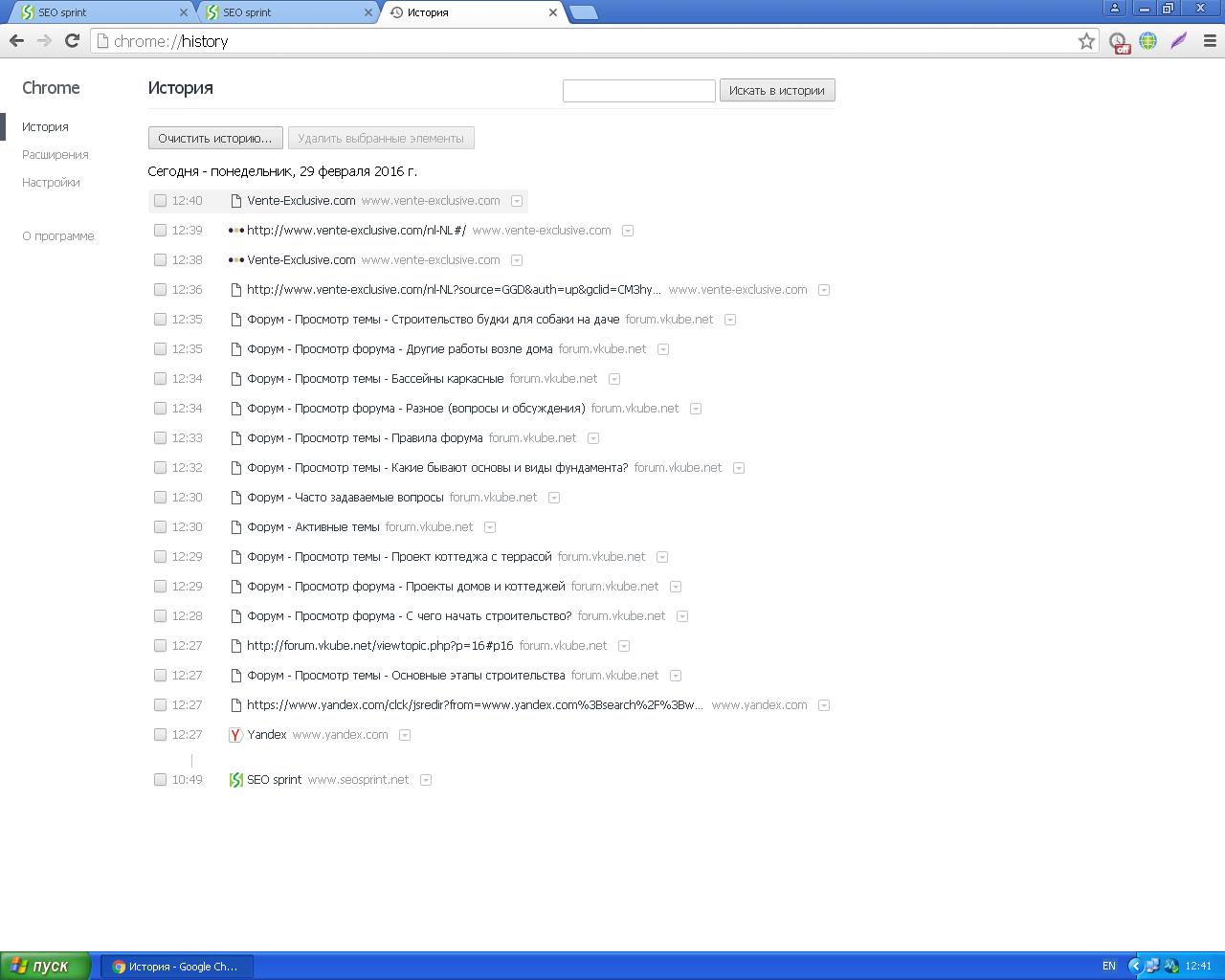Check the 12:39 vente-exclusive nl-NL entry checkbox
Viewport: 1225px width, 980px height.
(160, 231)
